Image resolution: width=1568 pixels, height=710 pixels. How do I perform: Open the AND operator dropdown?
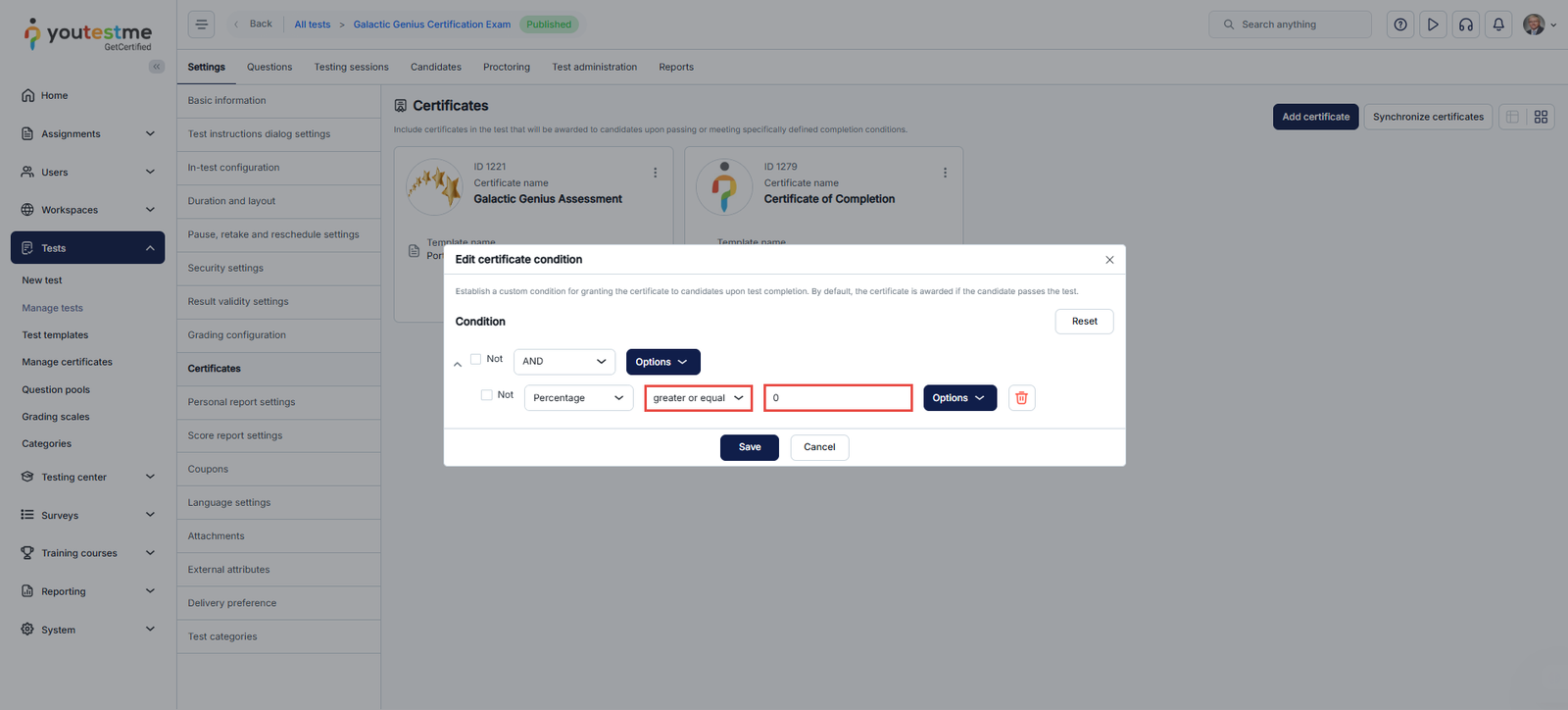[x=564, y=362]
